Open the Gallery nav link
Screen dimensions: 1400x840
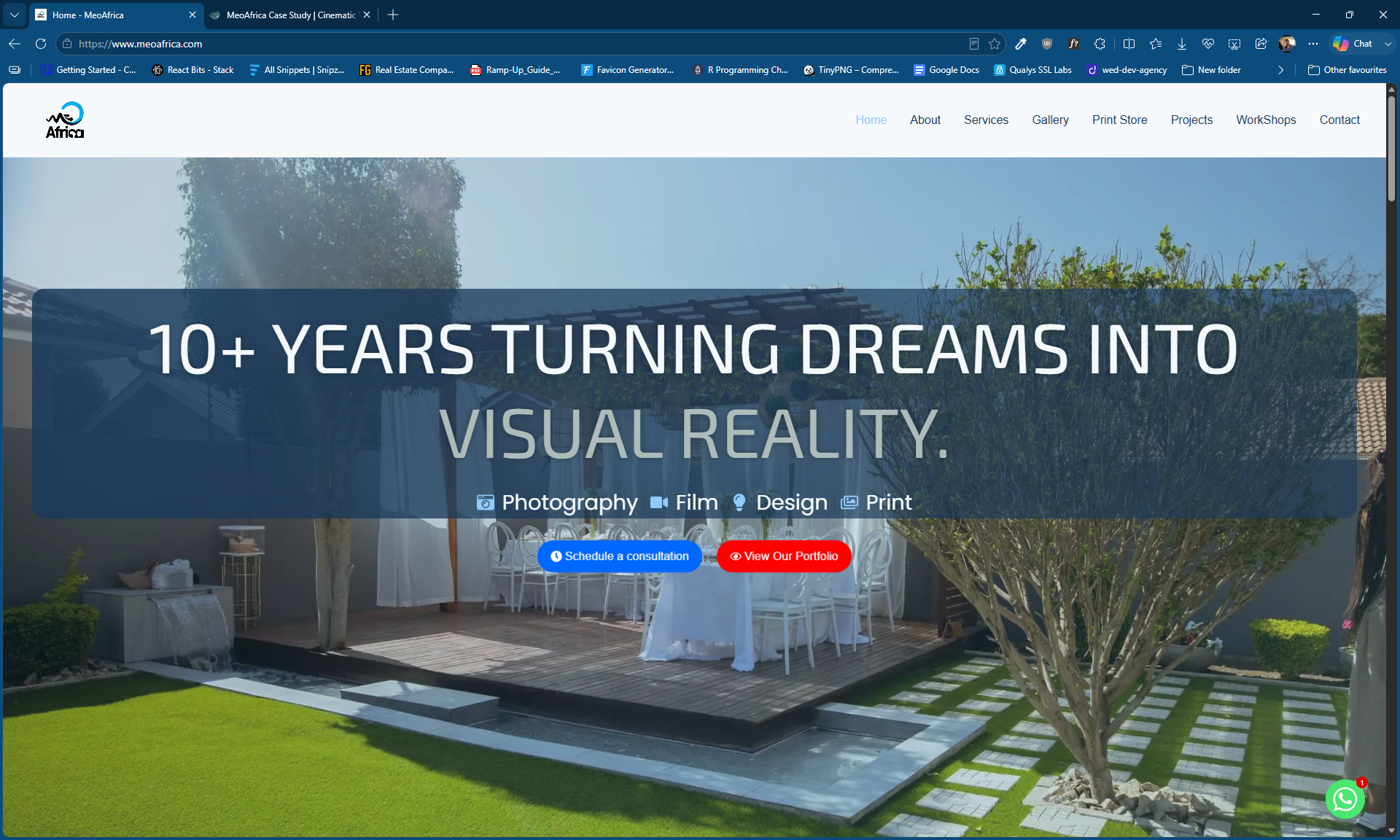point(1050,120)
